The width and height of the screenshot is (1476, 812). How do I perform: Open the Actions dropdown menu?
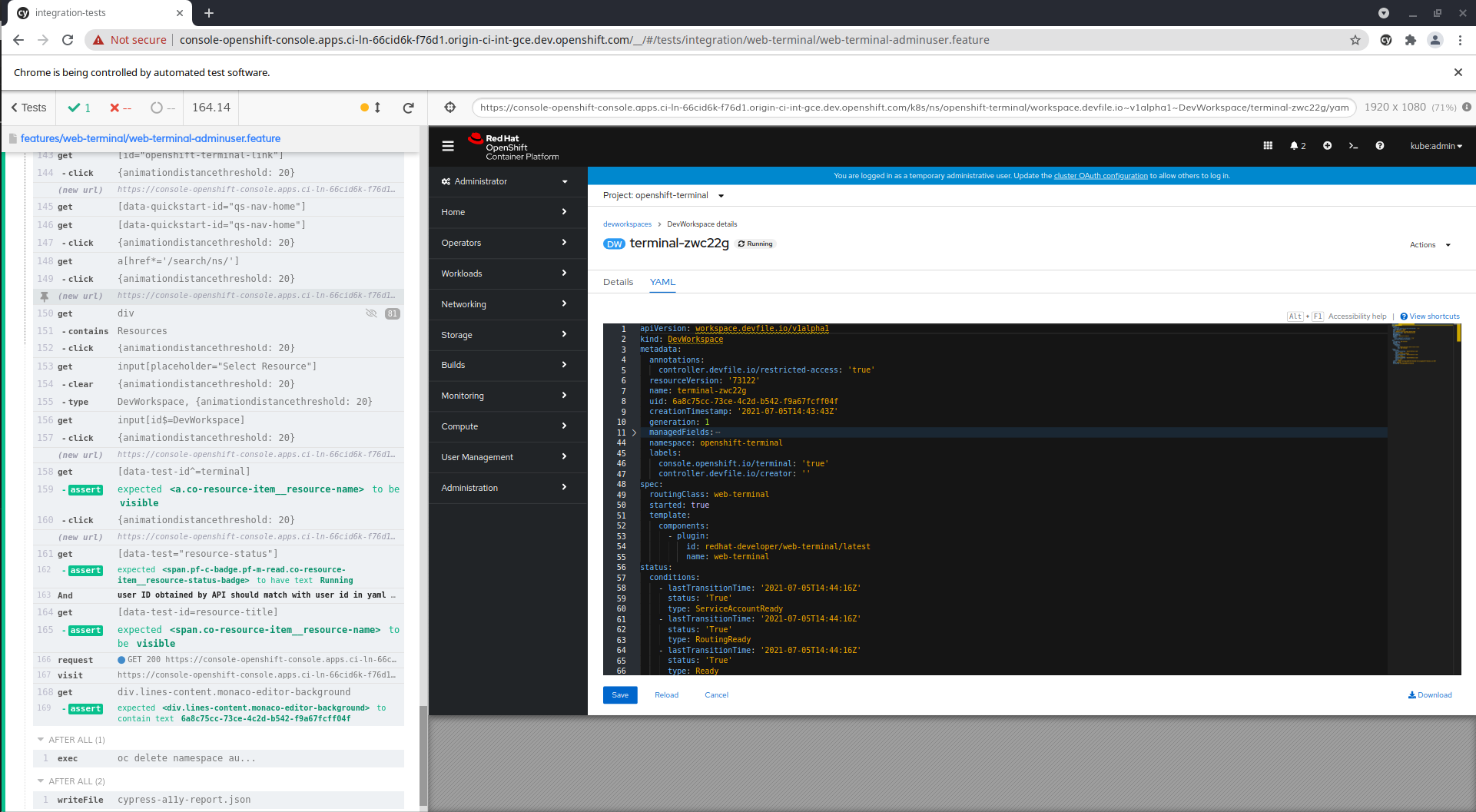click(1430, 245)
